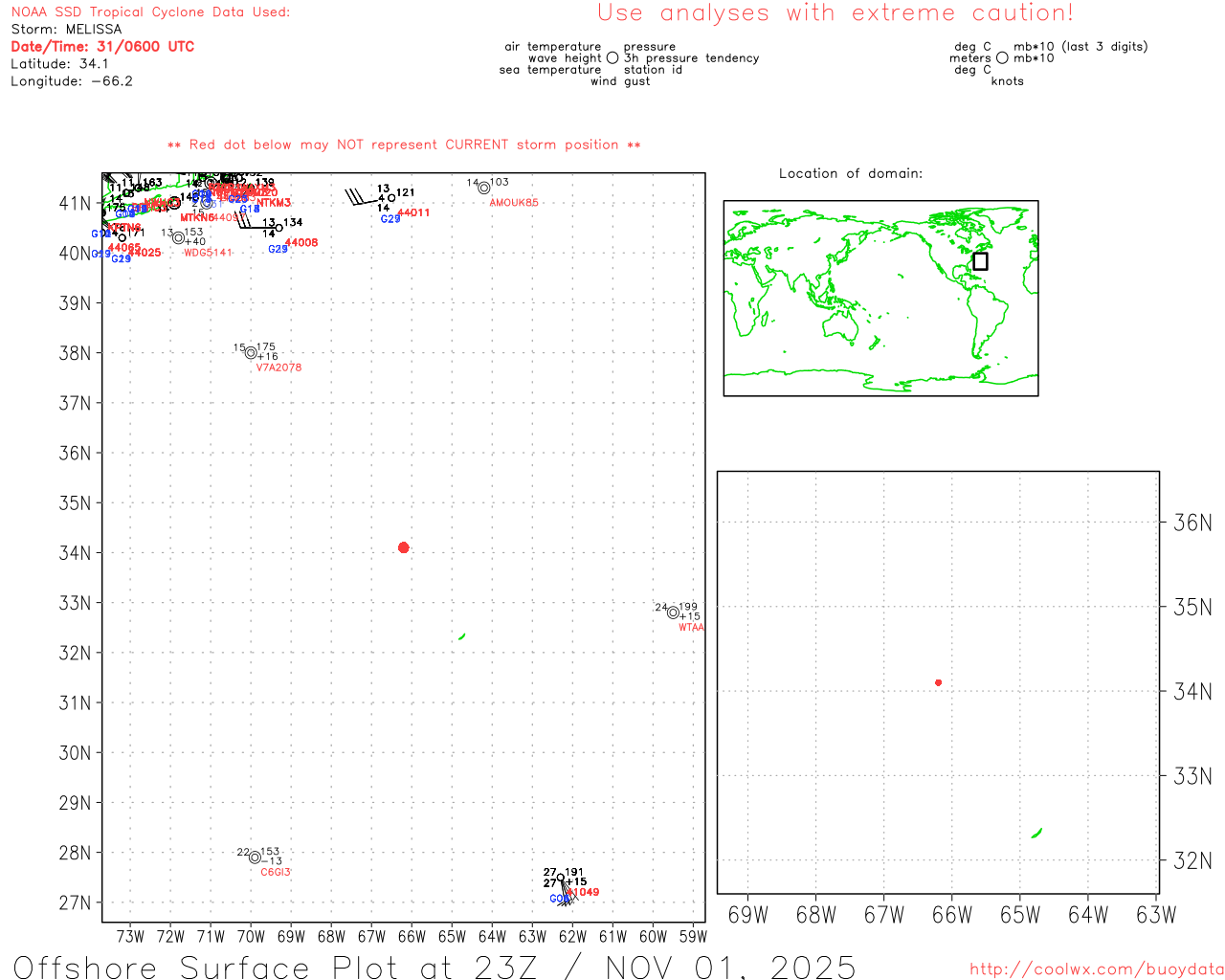This screenshot has height=980, width=1225.
Task: Click the station model legend circle beside wave height
Action: tap(612, 58)
